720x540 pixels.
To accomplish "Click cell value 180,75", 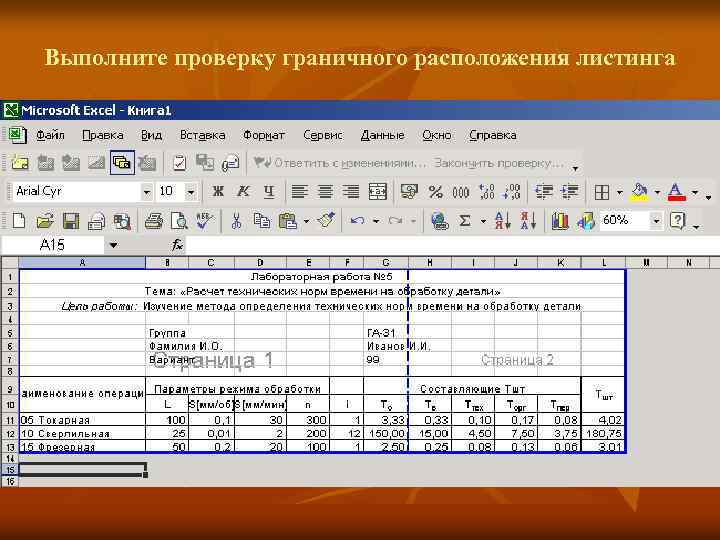I will coord(603,433).
